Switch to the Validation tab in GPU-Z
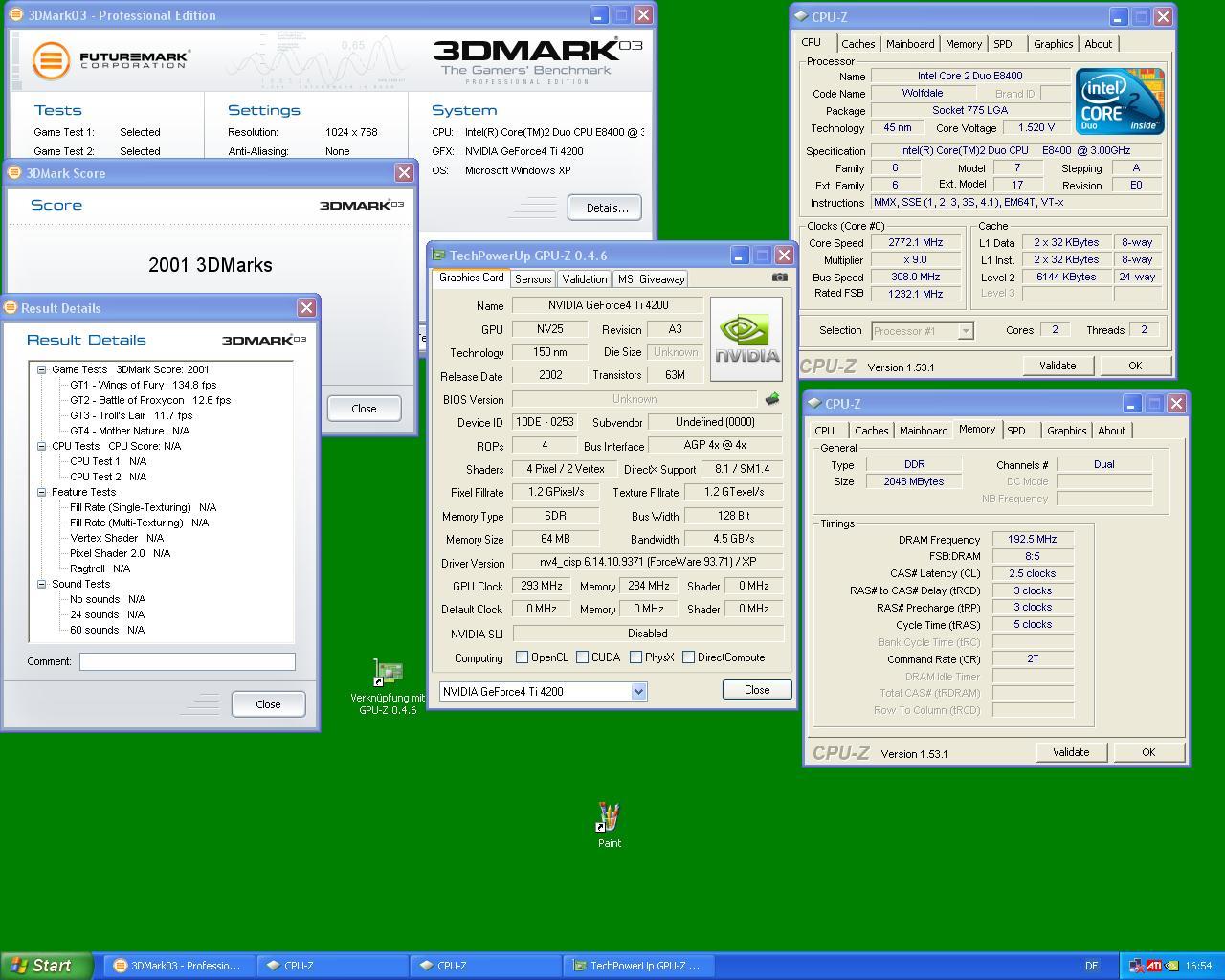The image size is (1225, 980). pyautogui.click(x=584, y=278)
